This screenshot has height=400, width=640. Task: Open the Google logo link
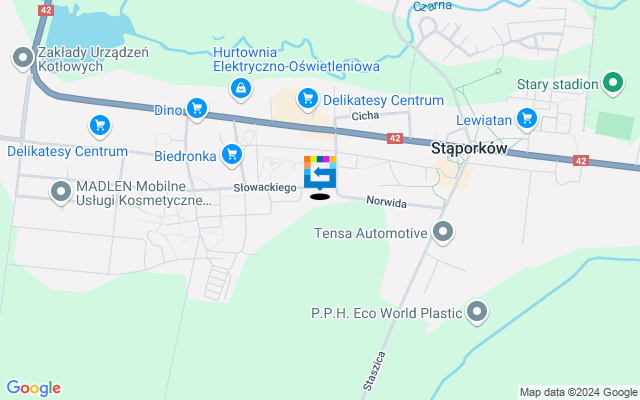tap(33, 388)
